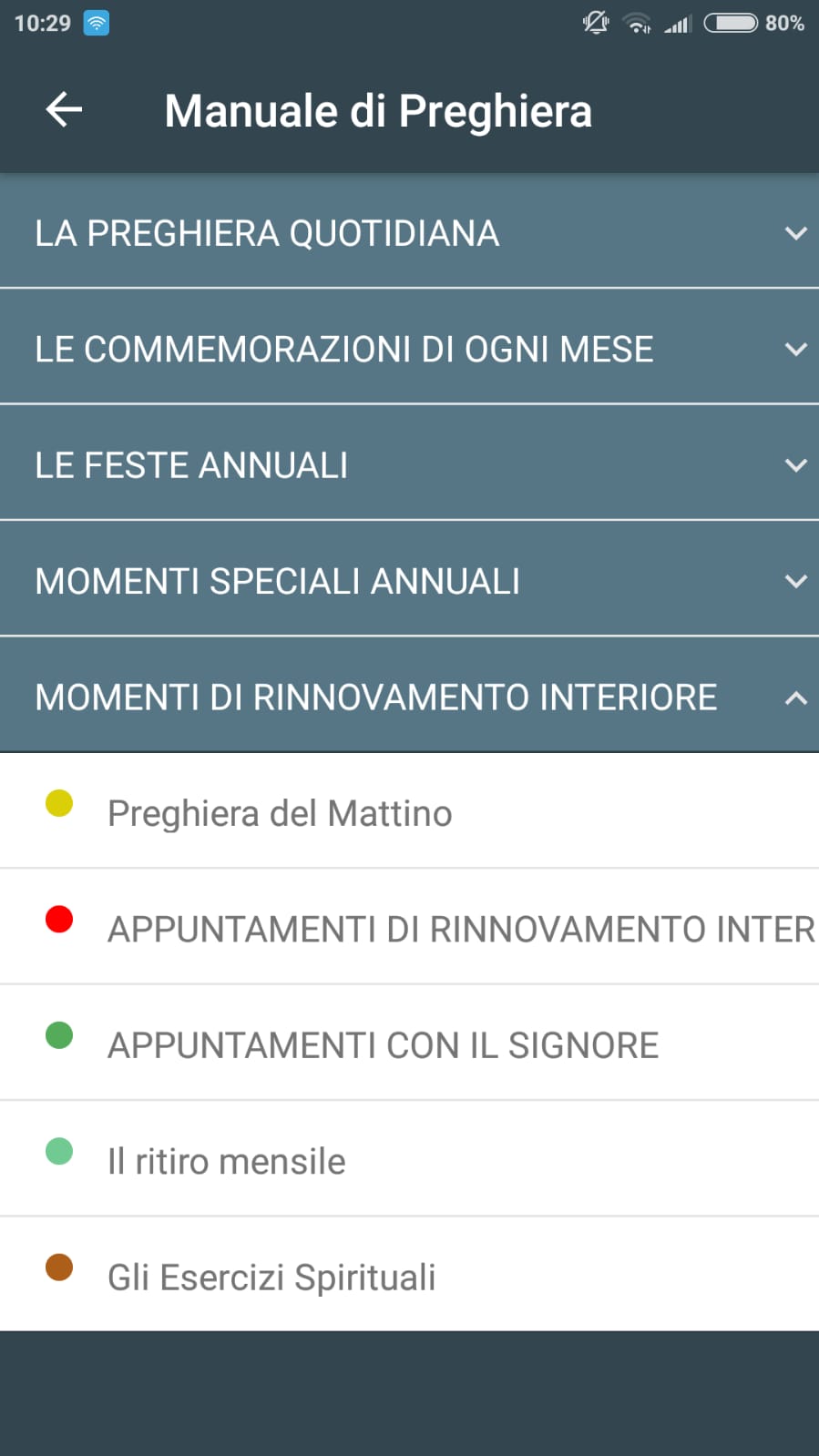Screen dimensions: 819x1456
Task: Expand LA PREGHIERA QUOTIDIANA chevron
Action: click(795, 233)
